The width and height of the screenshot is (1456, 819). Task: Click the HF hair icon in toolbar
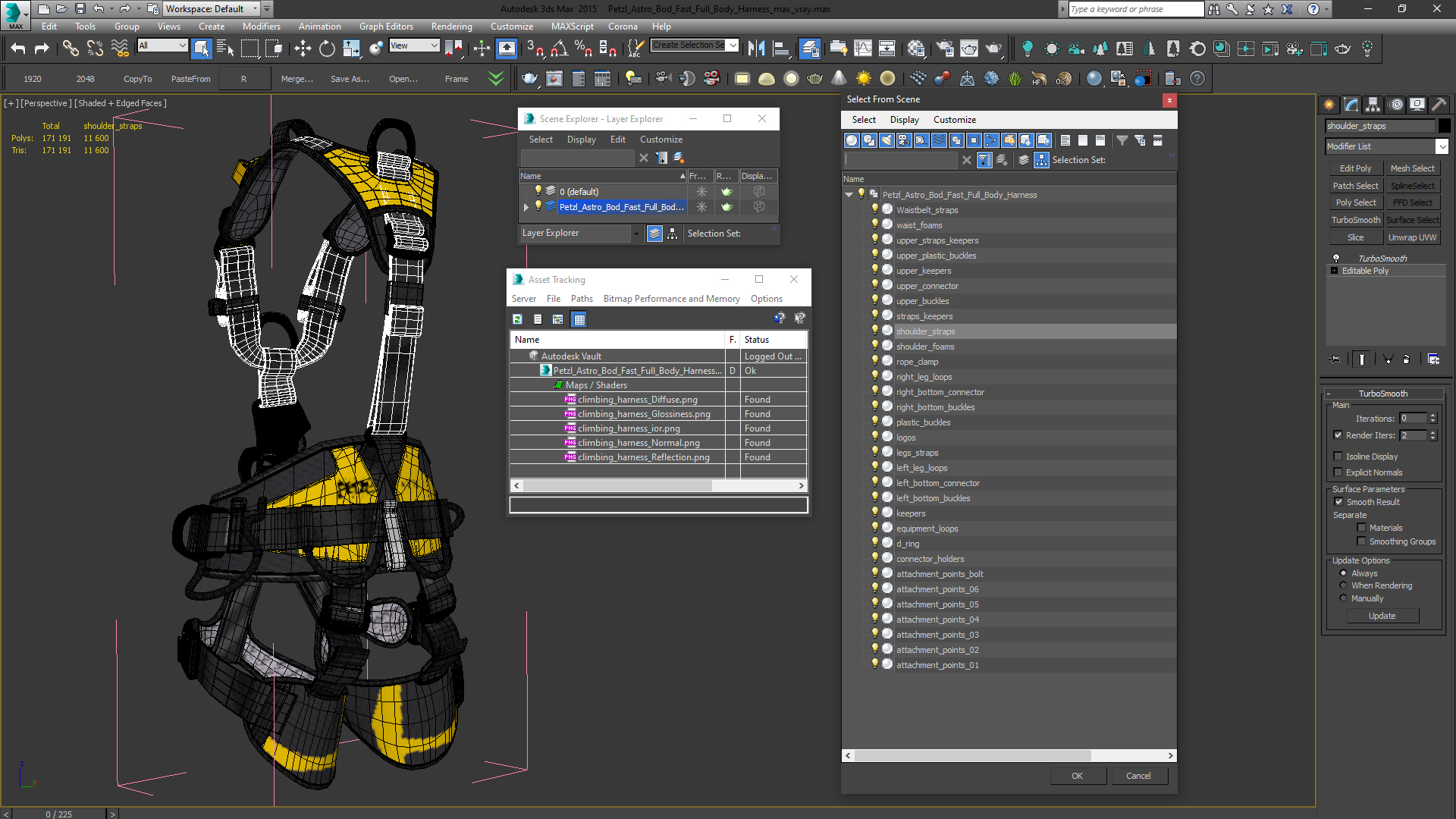pyautogui.click(x=1039, y=78)
